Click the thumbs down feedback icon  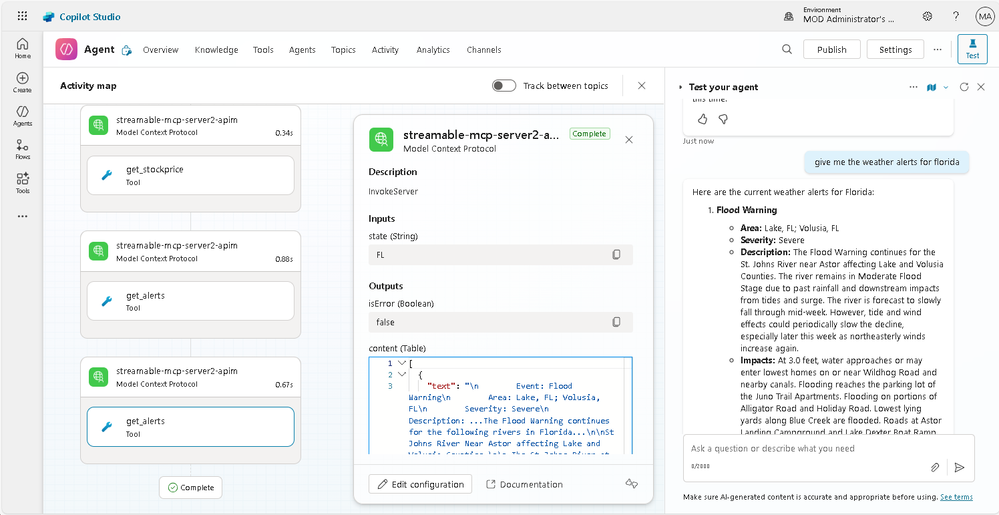pyautogui.click(x=723, y=119)
